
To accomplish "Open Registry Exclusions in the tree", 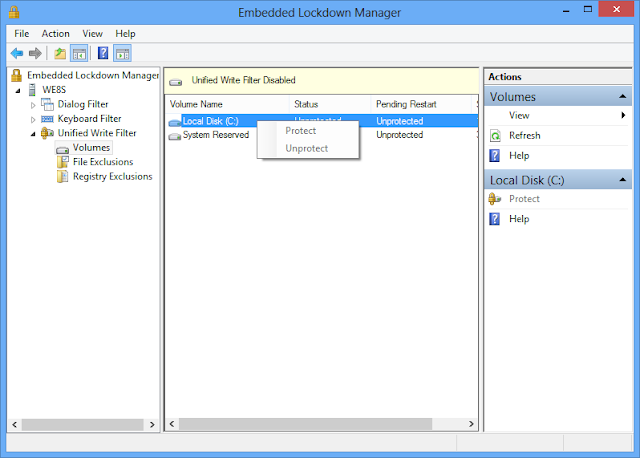I will [113, 176].
